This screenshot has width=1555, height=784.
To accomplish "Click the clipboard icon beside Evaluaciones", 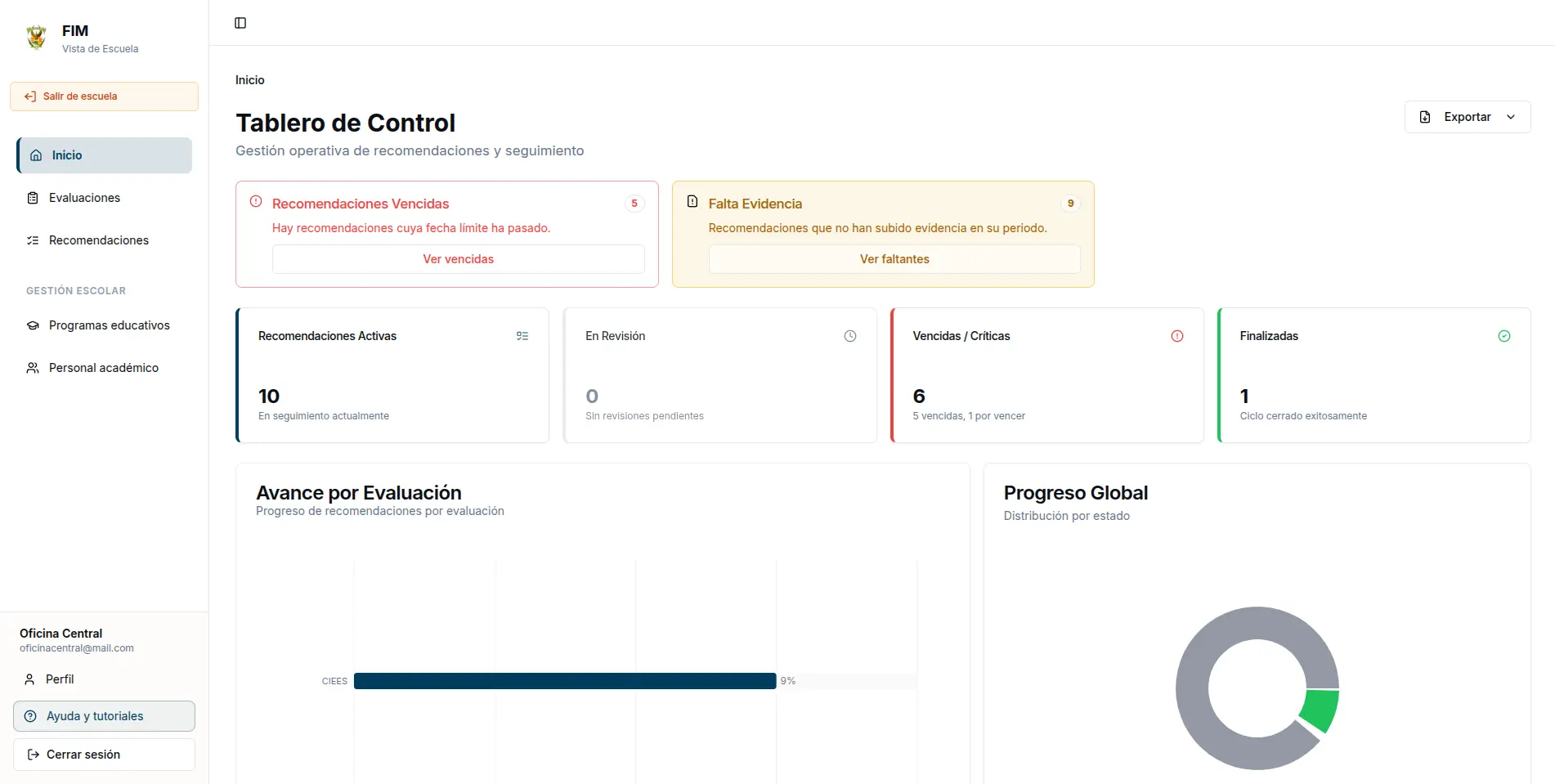I will [x=33, y=198].
